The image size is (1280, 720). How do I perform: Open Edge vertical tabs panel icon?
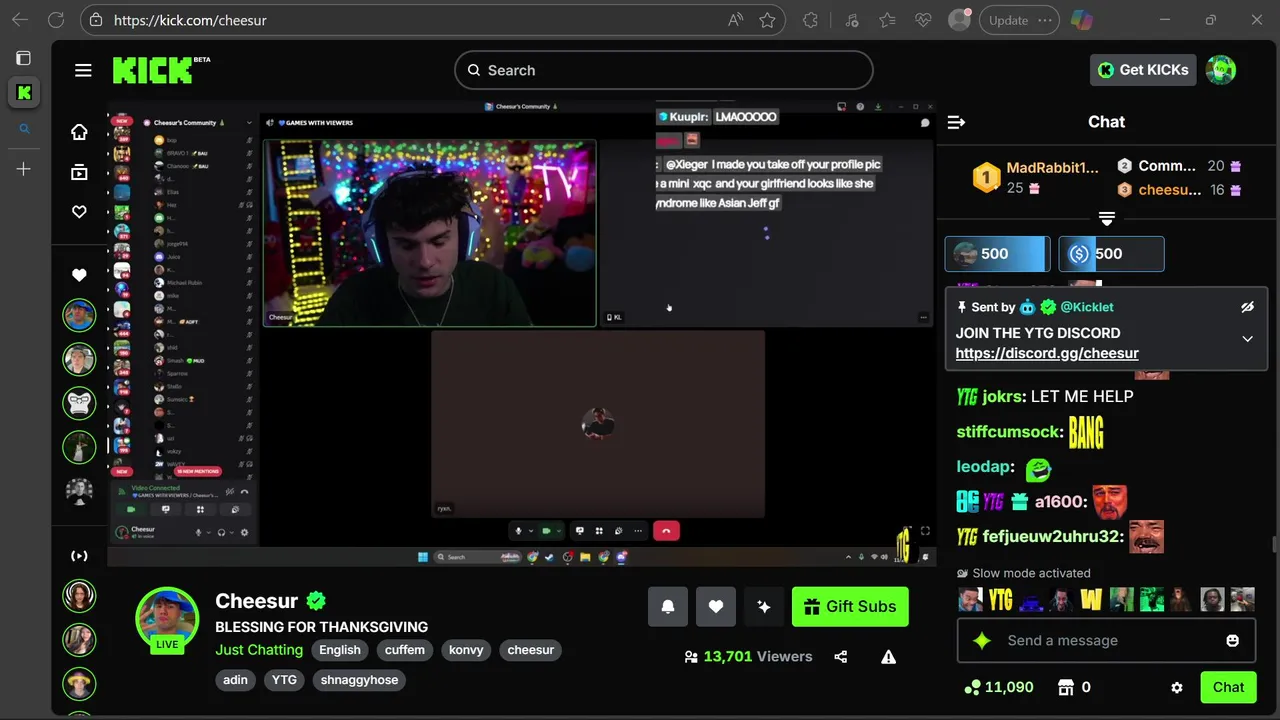coord(24,58)
